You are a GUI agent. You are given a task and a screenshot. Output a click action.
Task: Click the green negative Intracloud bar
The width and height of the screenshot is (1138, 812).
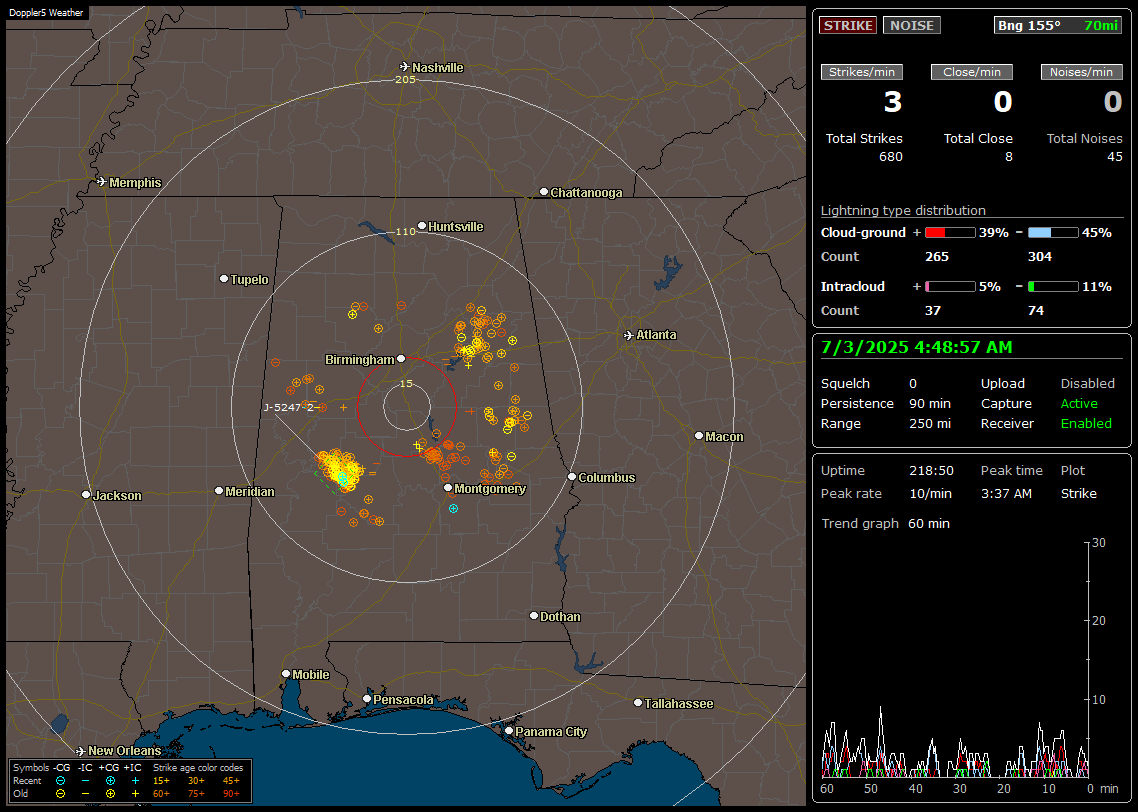(x=1053, y=287)
